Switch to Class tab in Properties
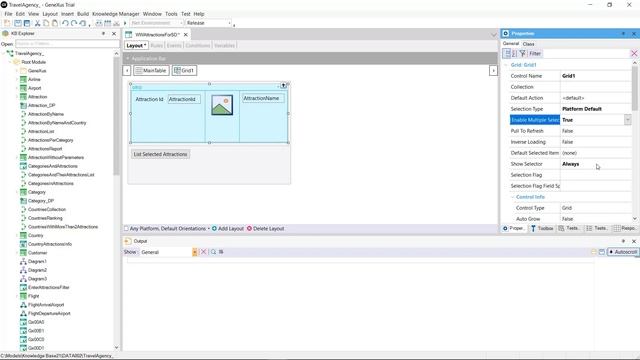640x360 pixels. point(528,44)
